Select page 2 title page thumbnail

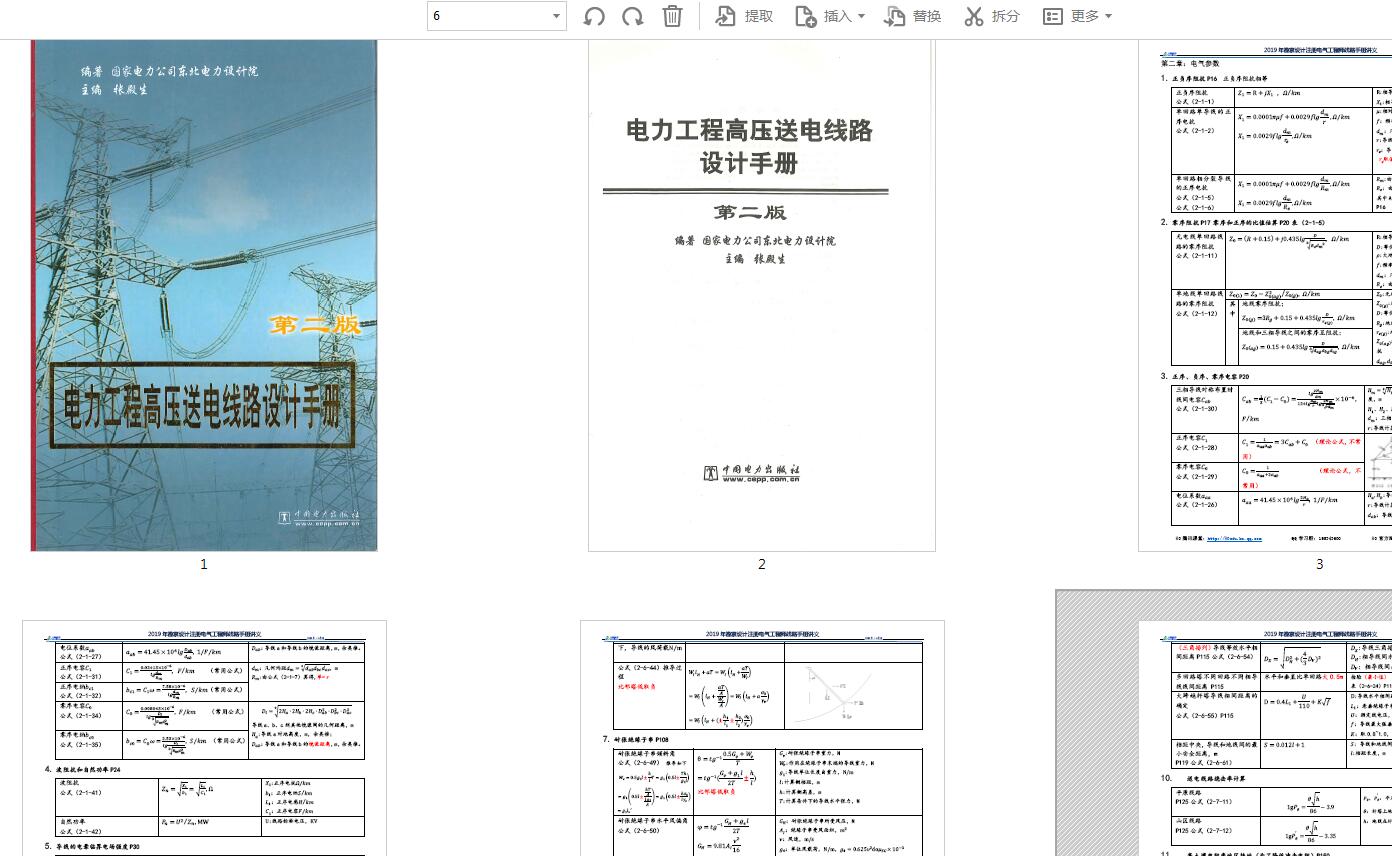[x=761, y=295]
